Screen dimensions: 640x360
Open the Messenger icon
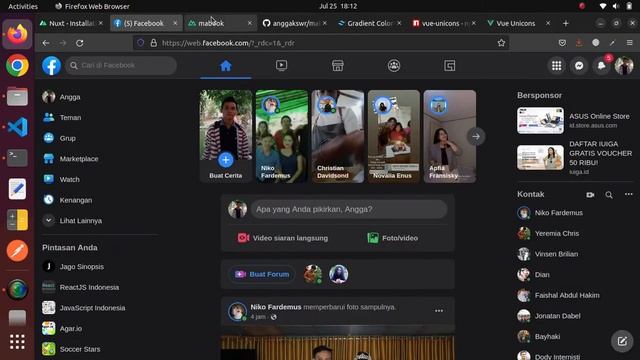(x=579, y=66)
